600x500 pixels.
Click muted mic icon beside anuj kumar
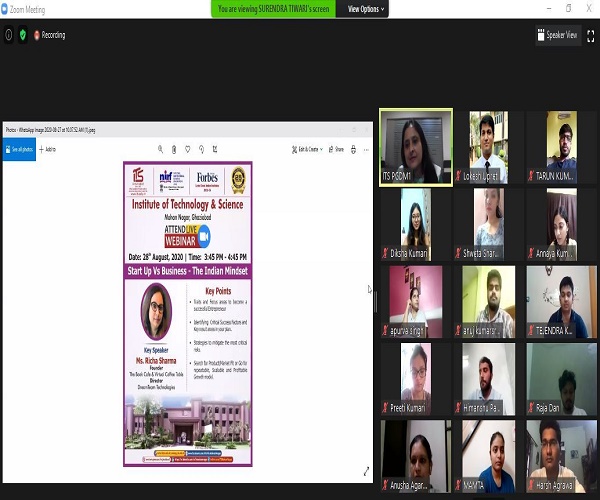(x=458, y=331)
